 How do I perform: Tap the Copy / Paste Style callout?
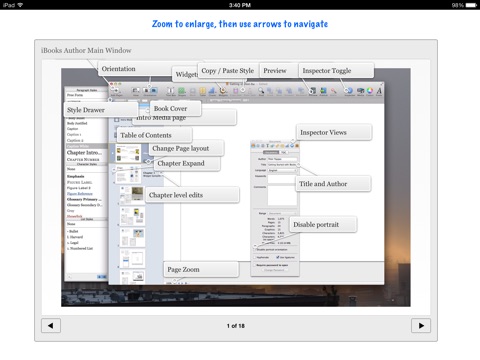pos(228,71)
